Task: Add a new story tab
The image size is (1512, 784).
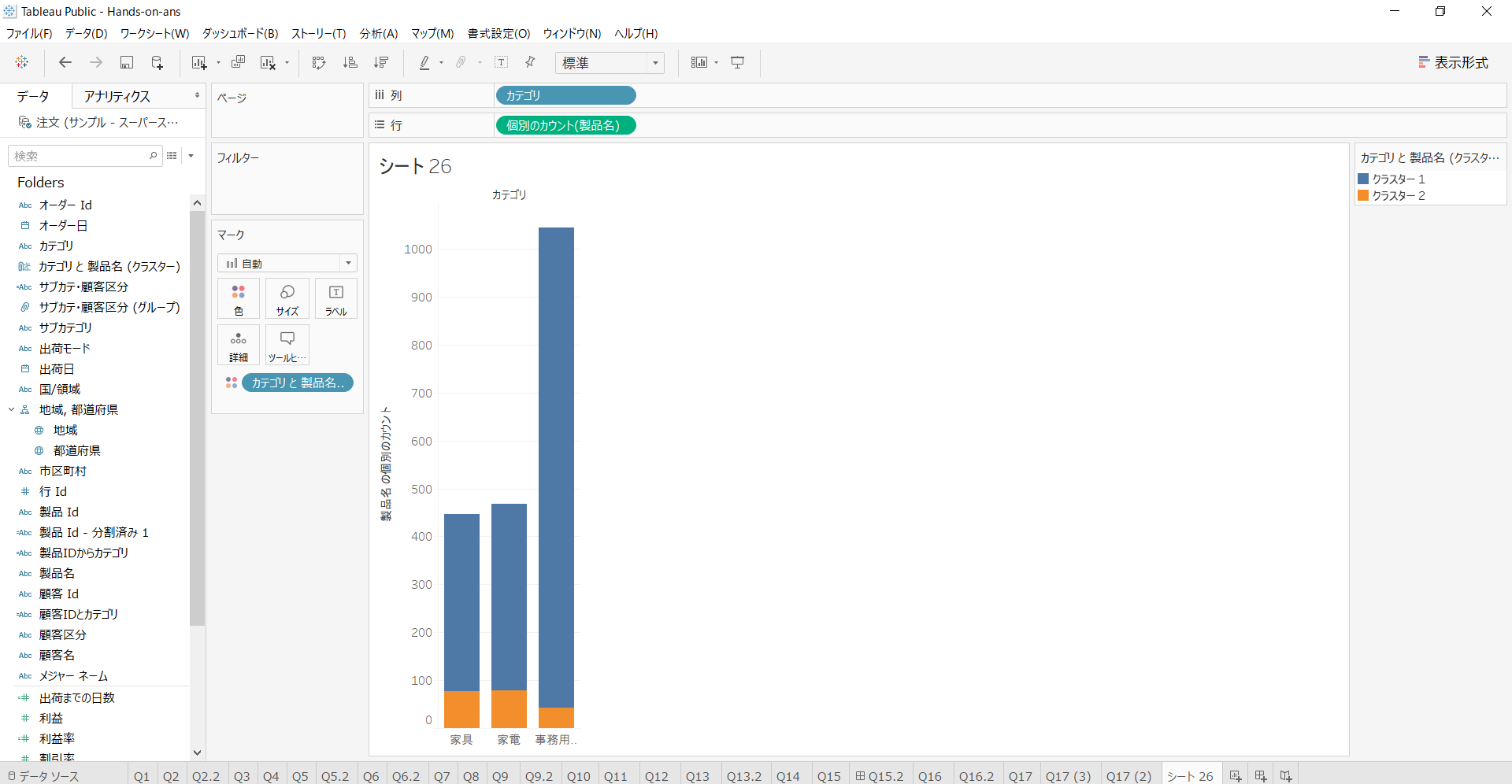Action: (x=1286, y=775)
